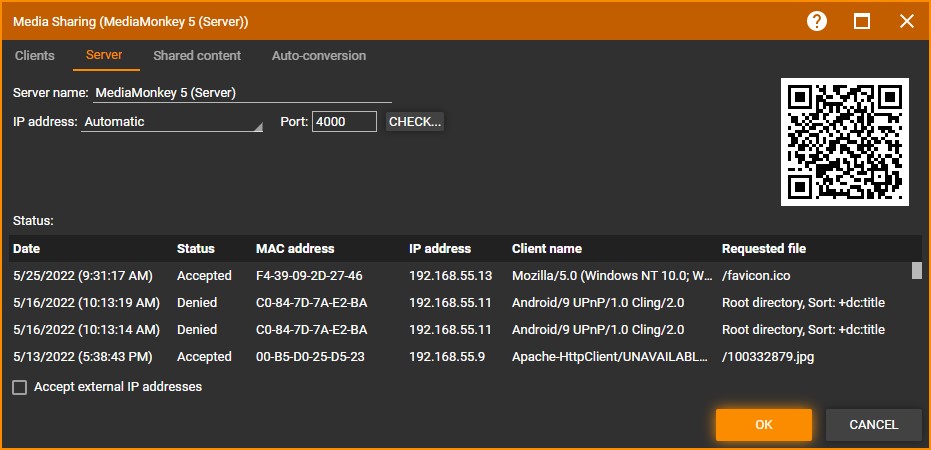The image size is (931, 450).
Task: Maximize the Media Sharing dialog
Action: click(862, 22)
